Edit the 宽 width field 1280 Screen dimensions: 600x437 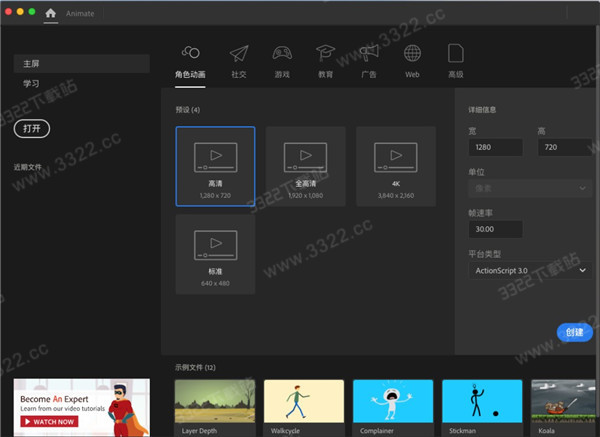pyautogui.click(x=496, y=147)
